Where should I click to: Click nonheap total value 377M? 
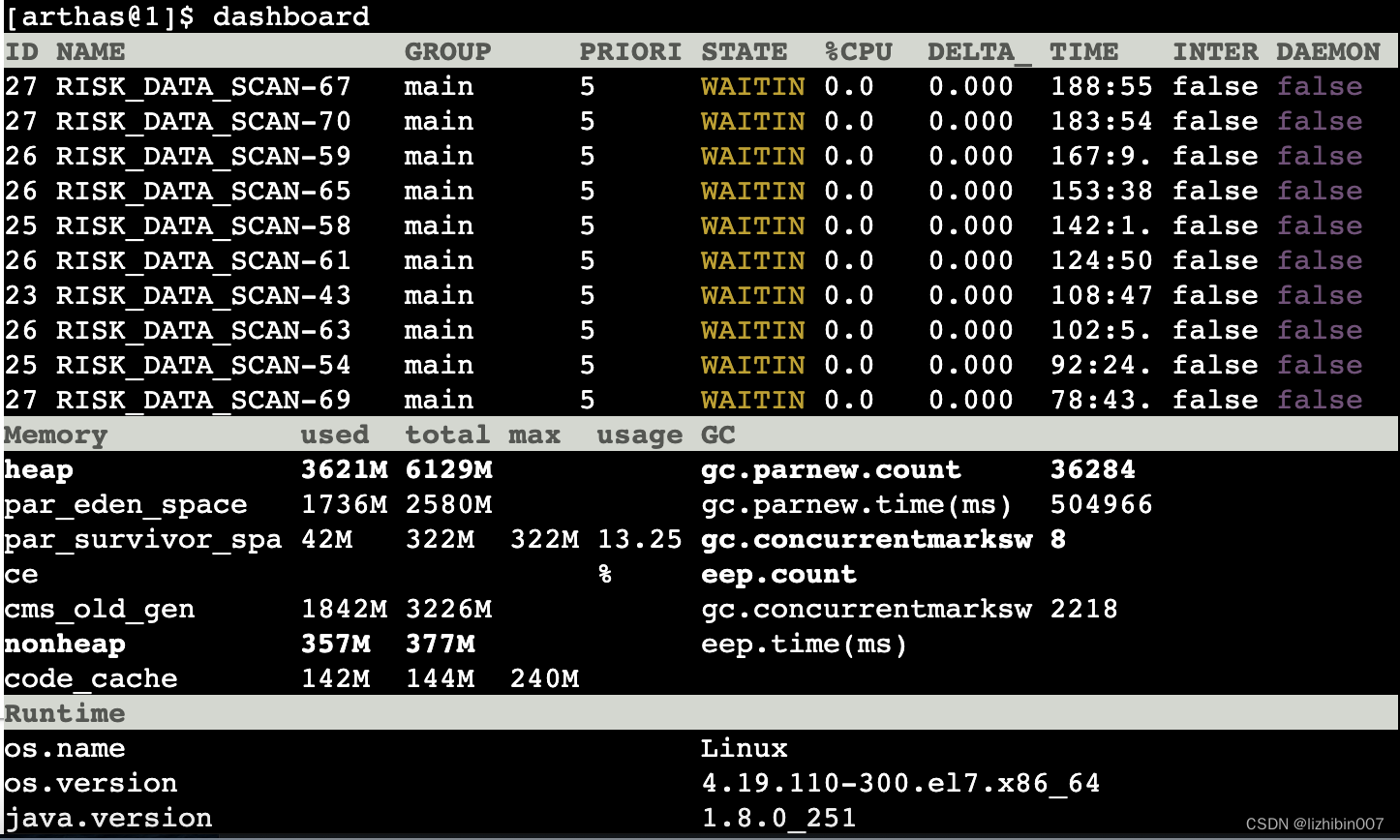[x=440, y=644]
